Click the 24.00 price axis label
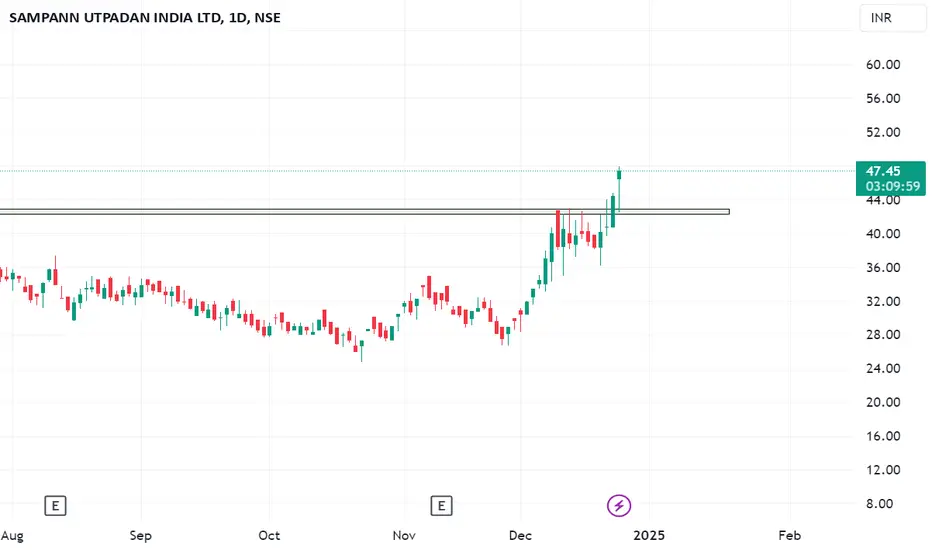The image size is (932, 550). [x=883, y=369]
